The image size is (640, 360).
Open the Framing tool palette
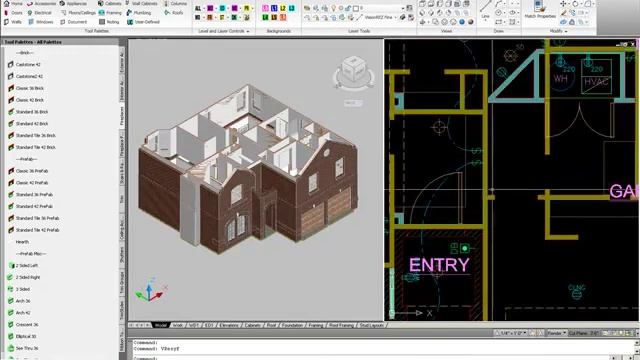coord(110,13)
